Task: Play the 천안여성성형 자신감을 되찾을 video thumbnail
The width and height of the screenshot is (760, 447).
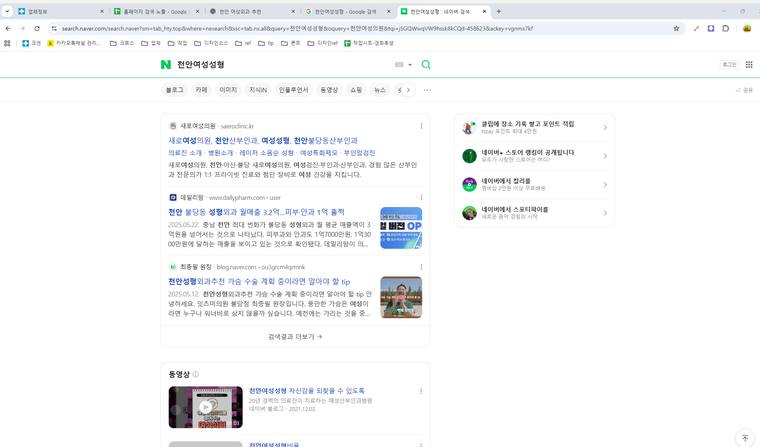Action: coord(206,407)
